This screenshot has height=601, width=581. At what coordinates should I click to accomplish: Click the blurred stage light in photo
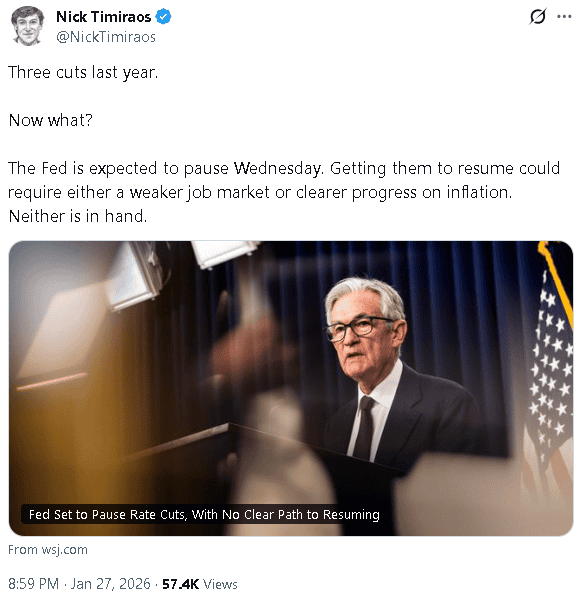134,278
